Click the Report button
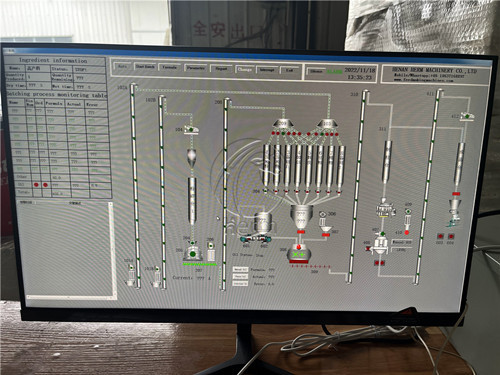The width and height of the screenshot is (500, 375). (x=221, y=69)
